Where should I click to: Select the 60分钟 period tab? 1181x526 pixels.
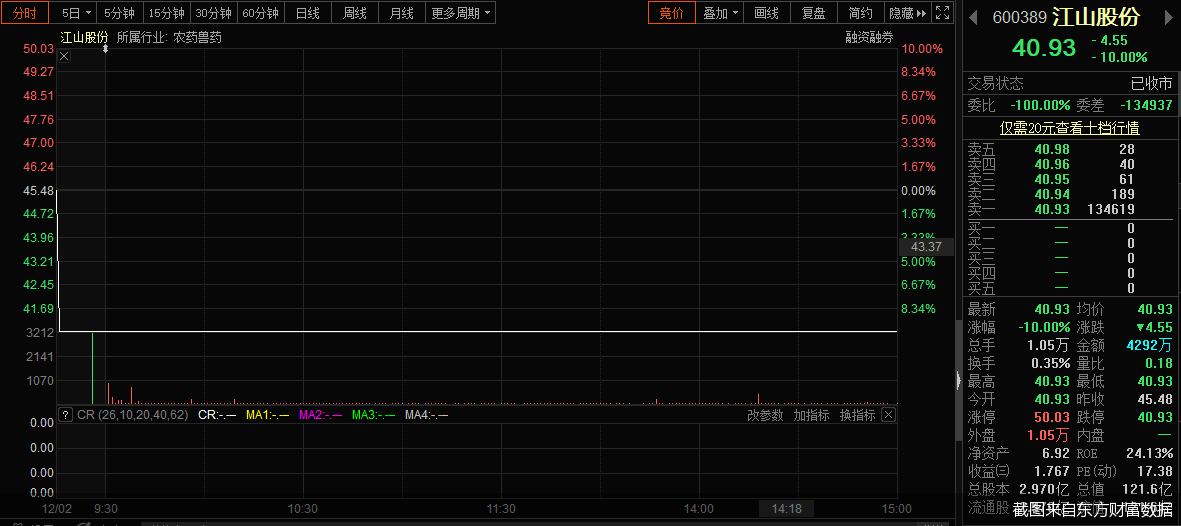260,13
